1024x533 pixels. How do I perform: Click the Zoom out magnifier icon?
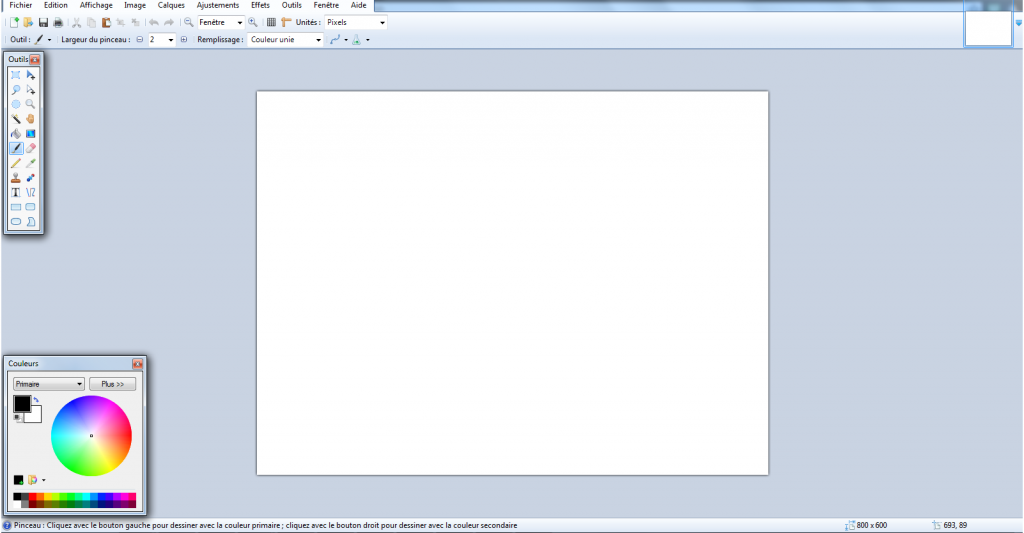pyautogui.click(x=189, y=22)
